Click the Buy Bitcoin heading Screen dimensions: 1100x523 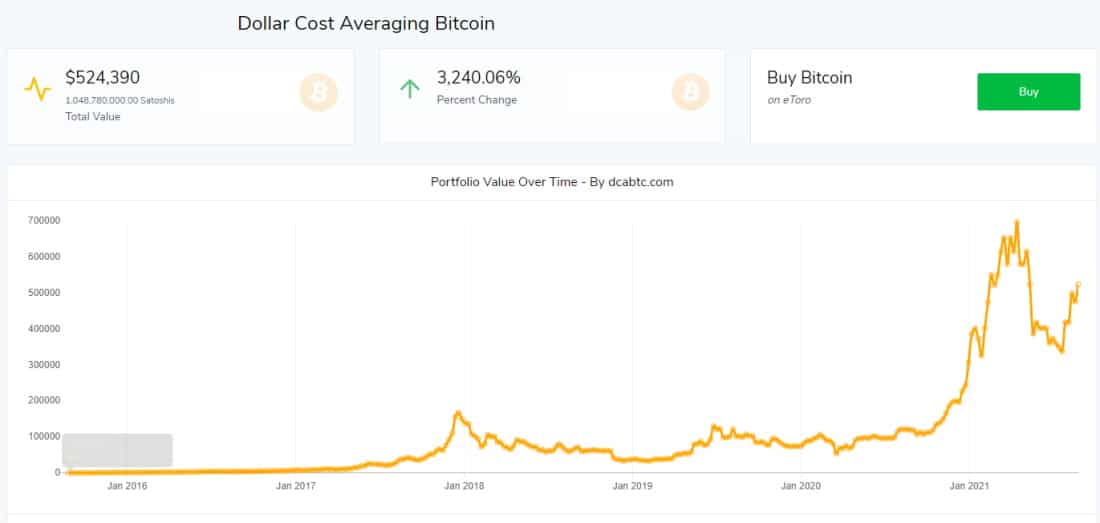pos(810,78)
